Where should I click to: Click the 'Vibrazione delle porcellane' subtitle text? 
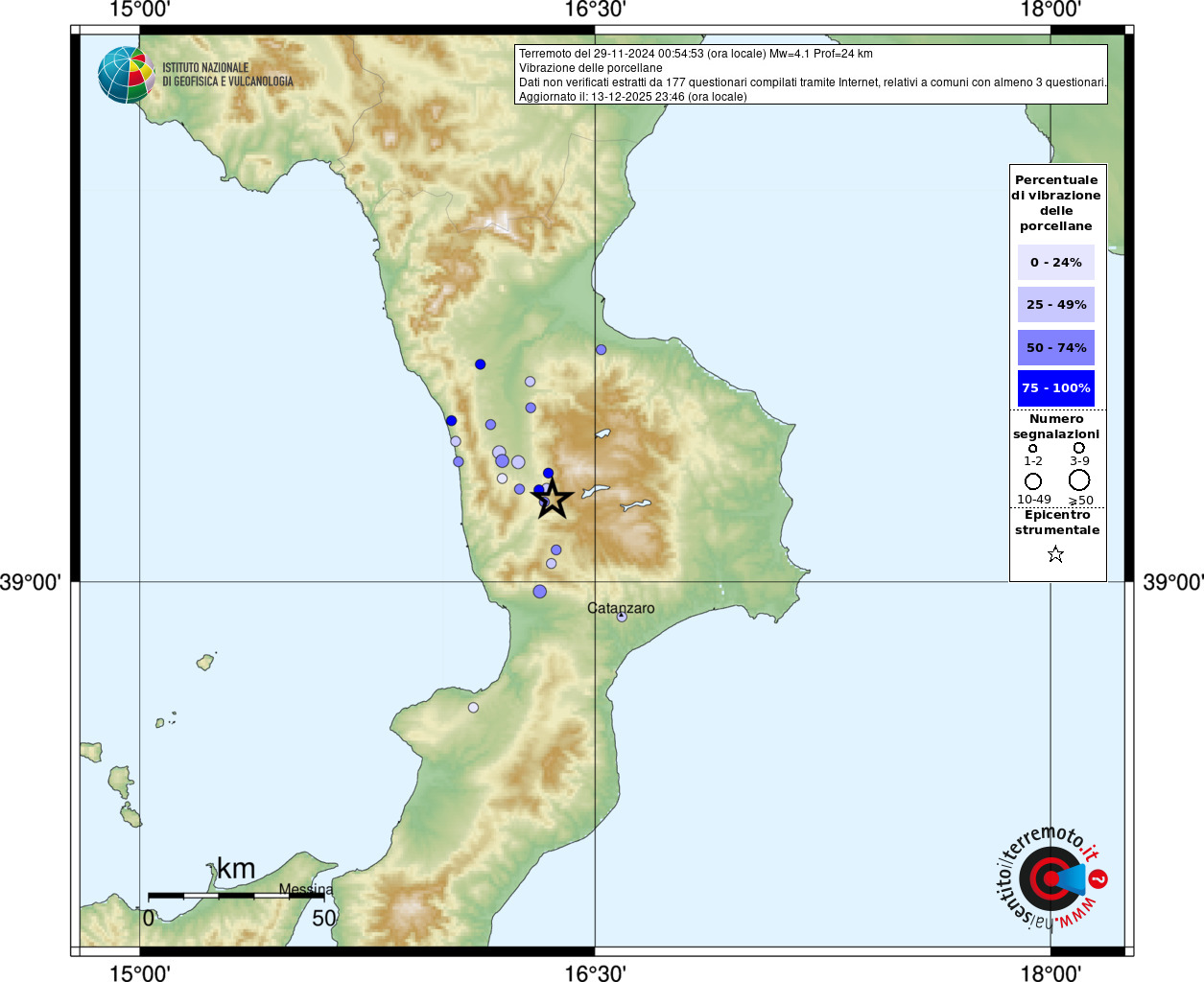(x=591, y=68)
